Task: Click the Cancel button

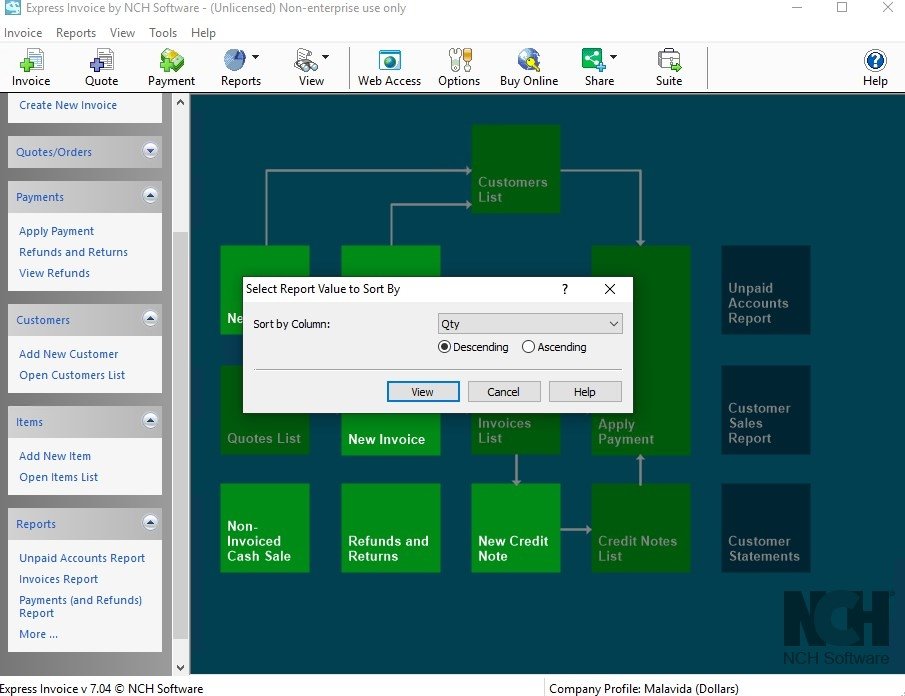Action: coord(504,392)
